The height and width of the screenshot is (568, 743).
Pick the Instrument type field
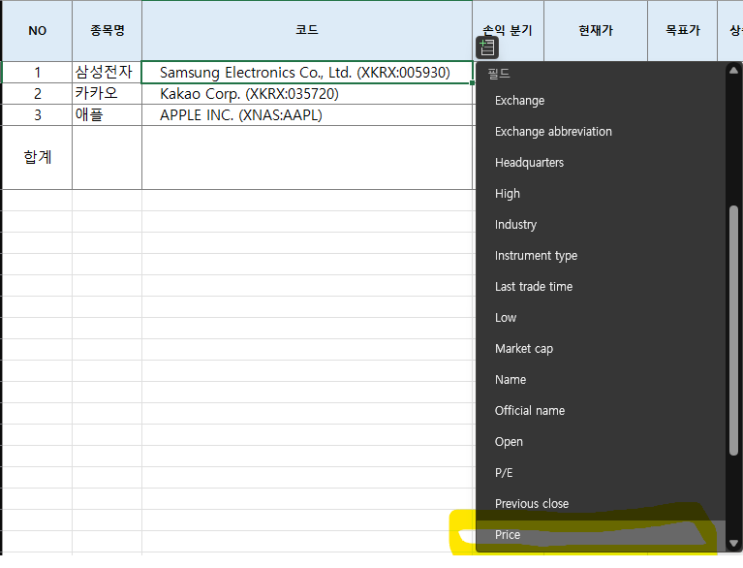pos(600,256)
